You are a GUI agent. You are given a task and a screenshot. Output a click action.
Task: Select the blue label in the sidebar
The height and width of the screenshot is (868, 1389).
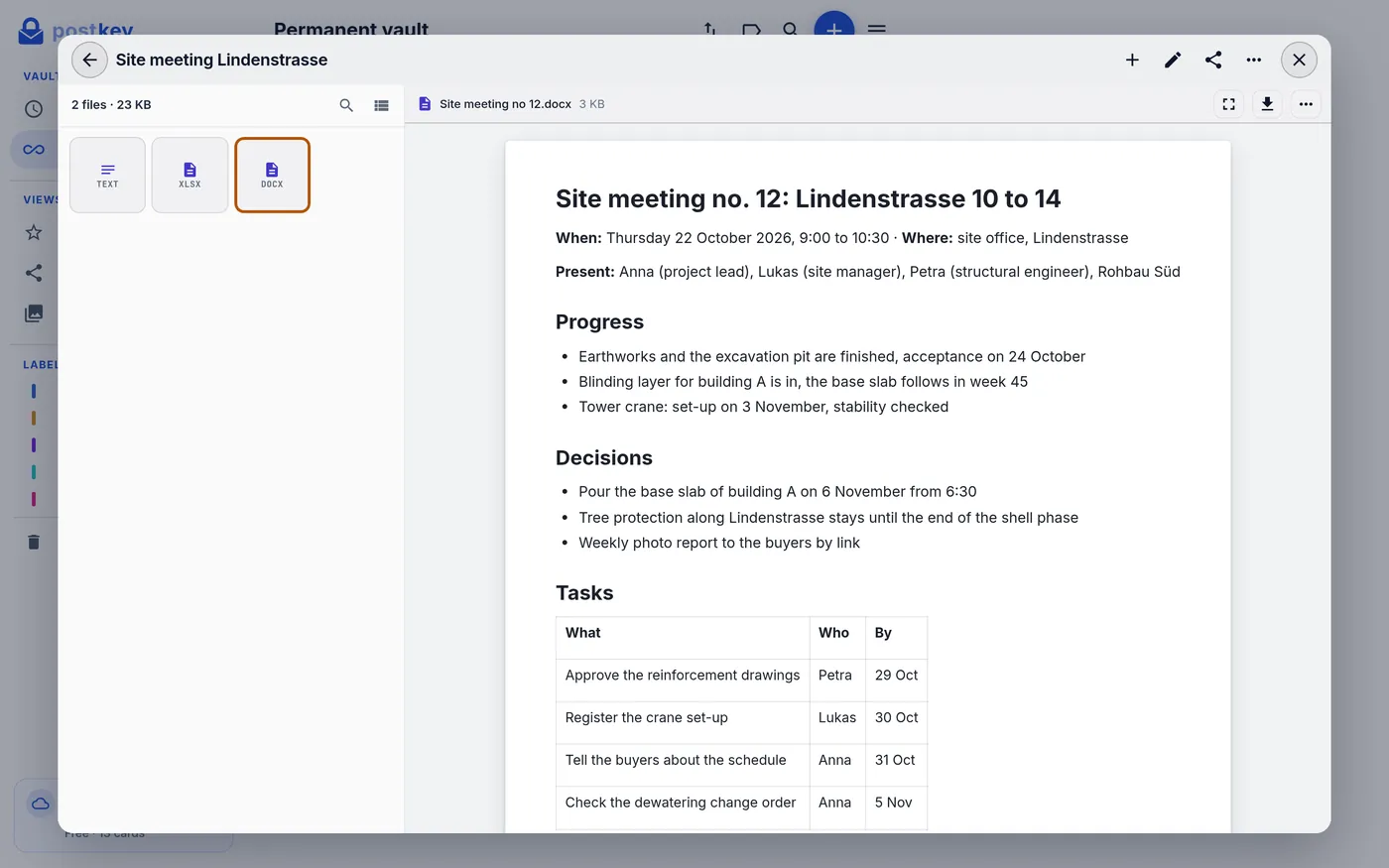point(34,391)
